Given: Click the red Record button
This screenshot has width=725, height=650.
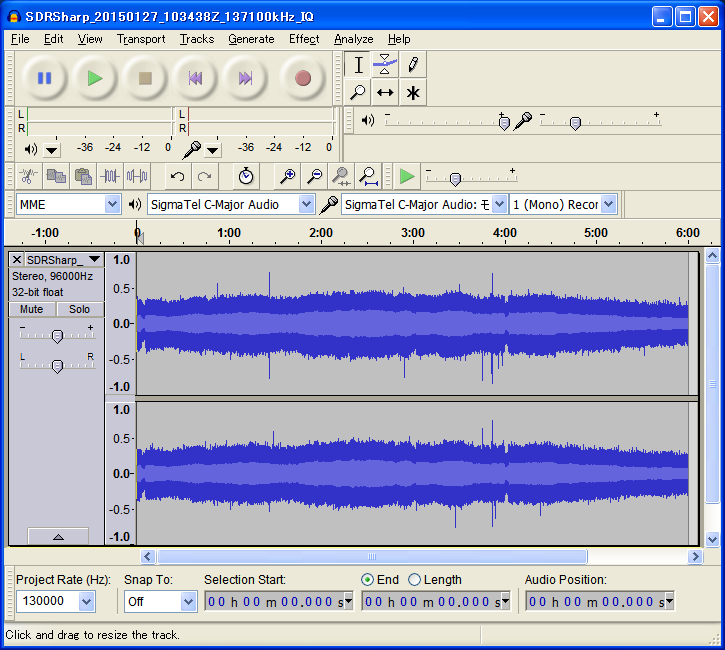Looking at the screenshot, I should click(303, 78).
